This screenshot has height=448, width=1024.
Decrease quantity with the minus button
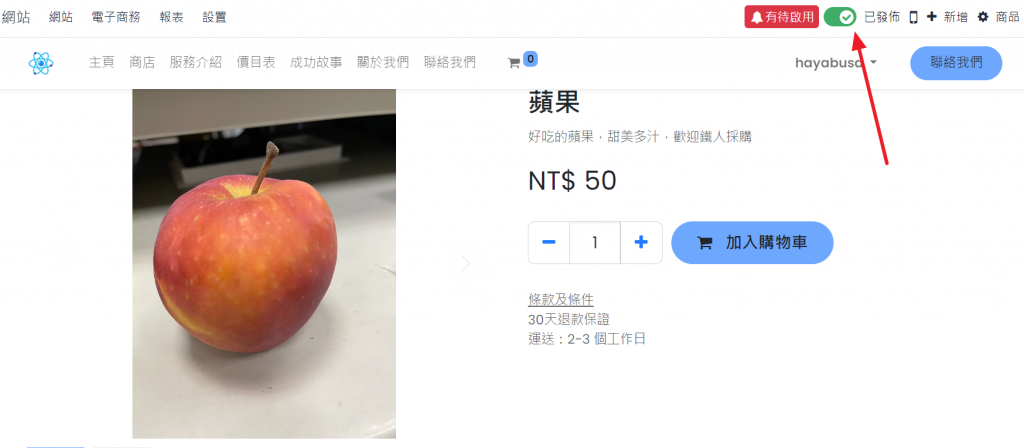(549, 243)
